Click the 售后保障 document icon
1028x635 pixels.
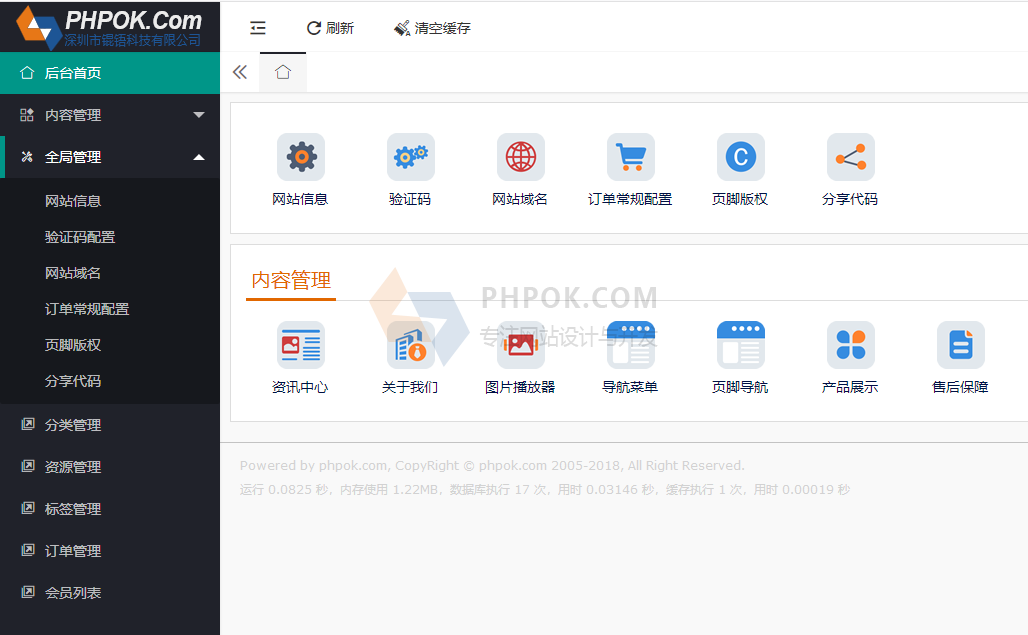pyautogui.click(x=960, y=345)
